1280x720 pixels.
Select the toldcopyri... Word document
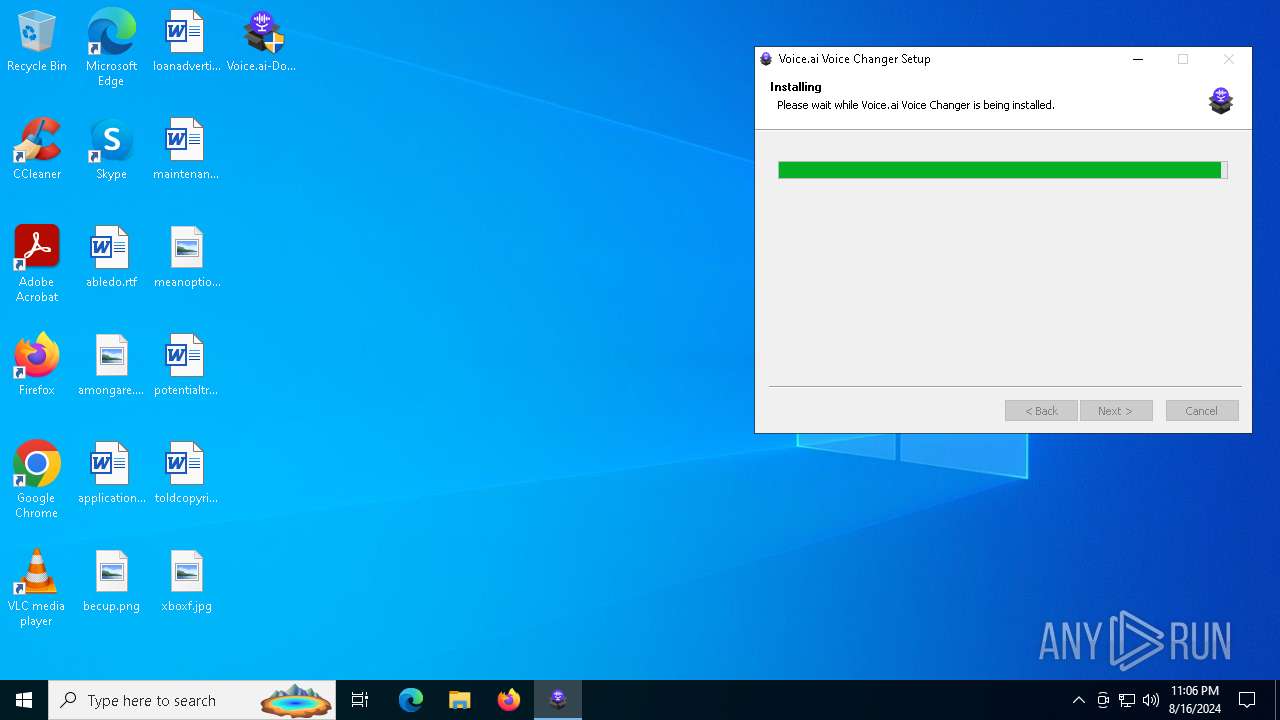[186, 473]
